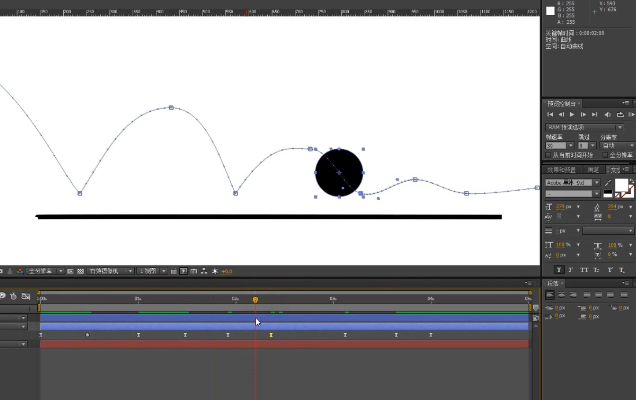The width and height of the screenshot is (636, 400).
Task: Jump to first frame in Preview panel
Action: click(550, 115)
